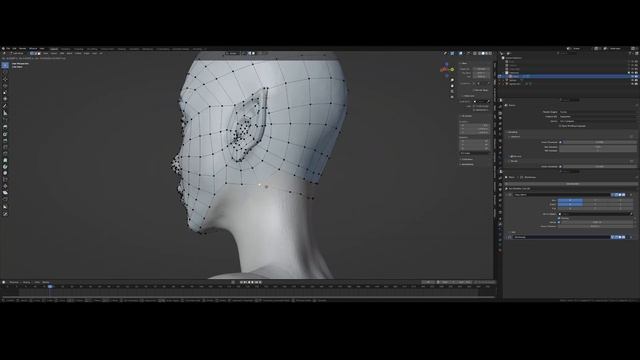Toggle camera view icon in viewport
The width and height of the screenshot is (640, 360).
pos(452,91)
